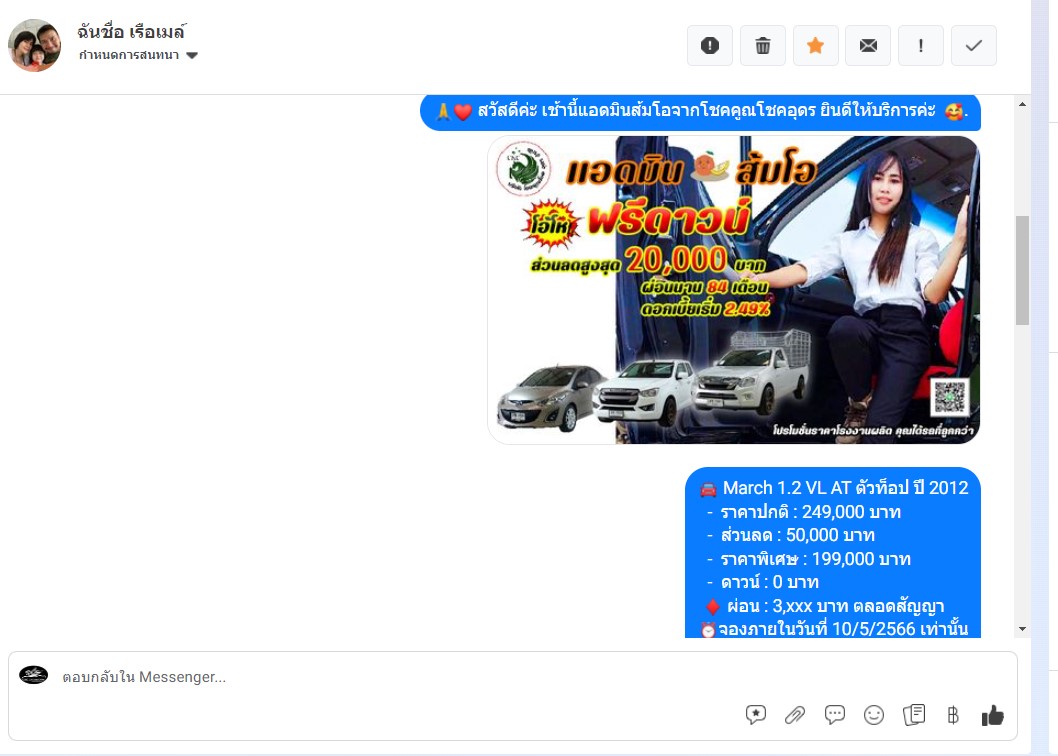Open the emoji picker smiley icon

point(874,715)
